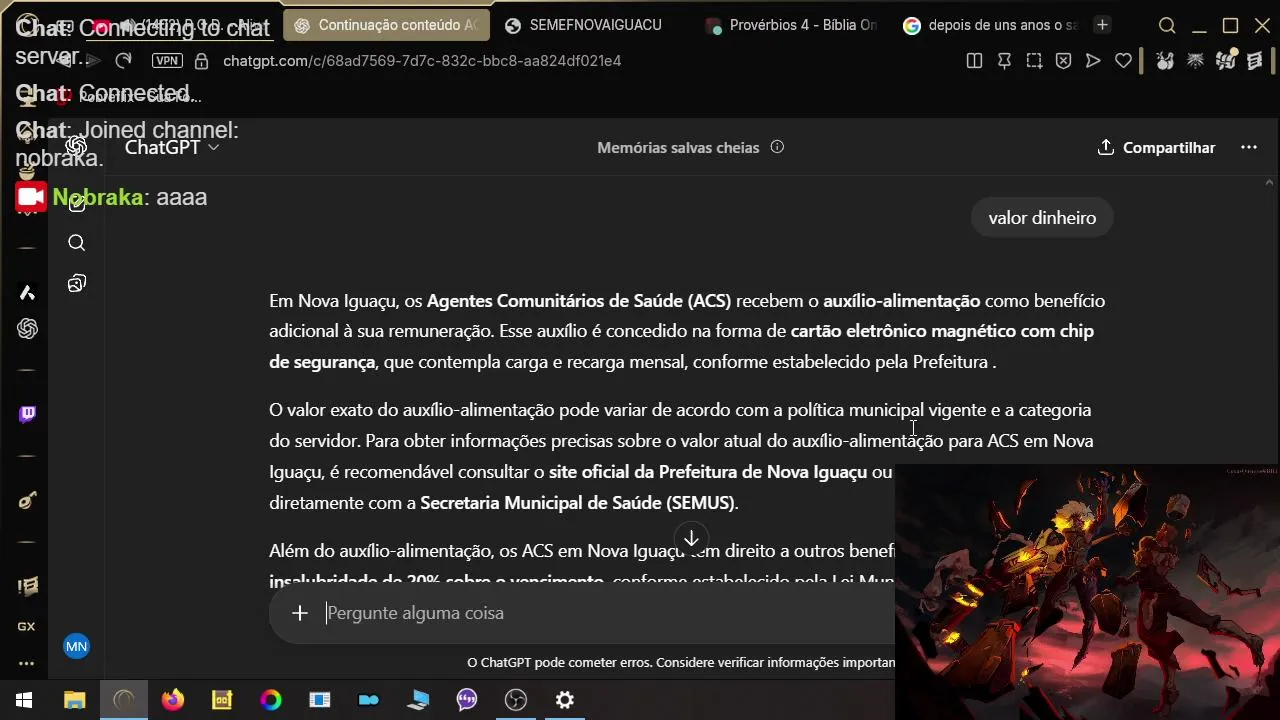This screenshot has height=720, width=1280.
Task: Open the Twitch sidebar icon
Action: tap(27, 414)
